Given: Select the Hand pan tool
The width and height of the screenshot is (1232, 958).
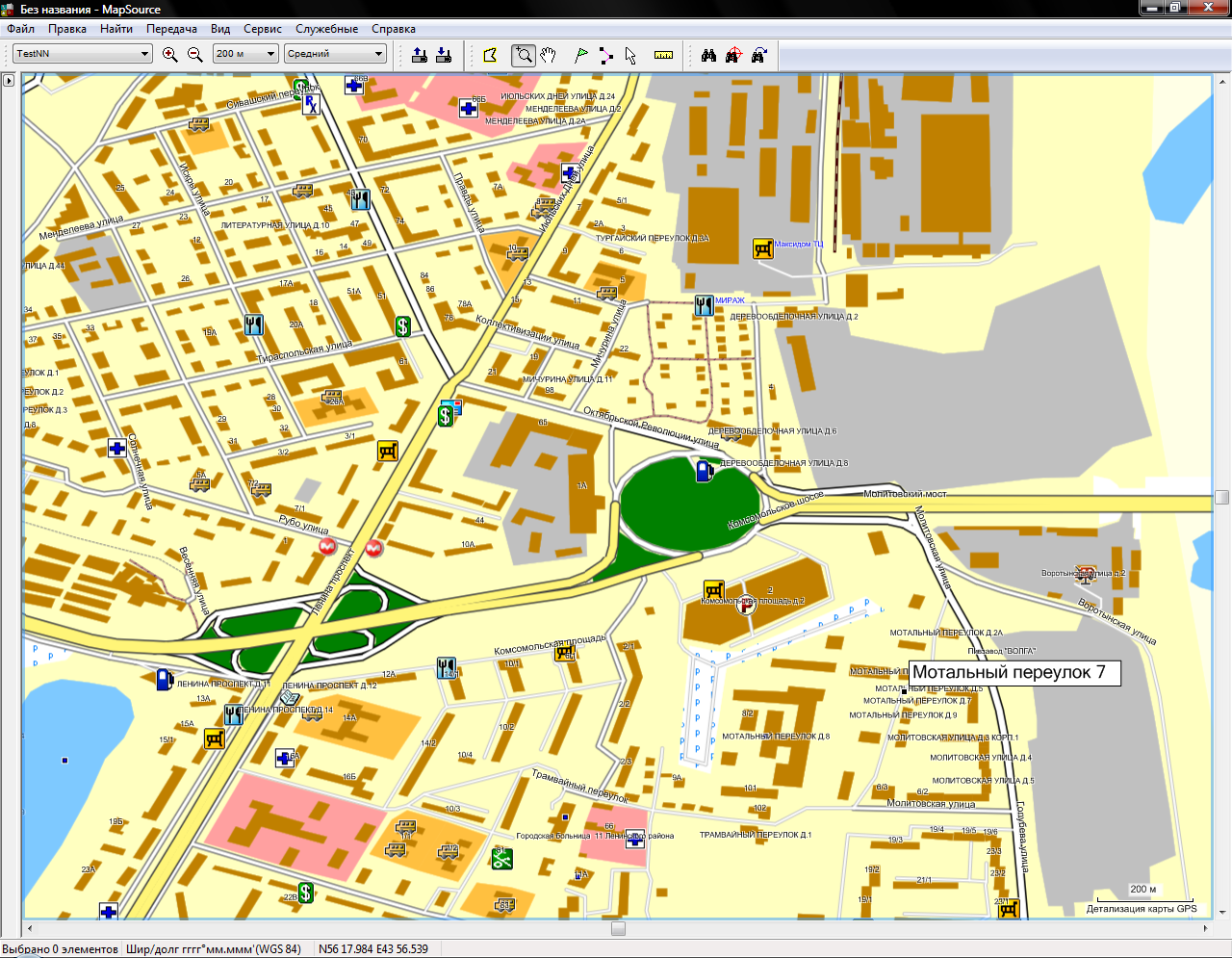Looking at the screenshot, I should pos(549,54).
